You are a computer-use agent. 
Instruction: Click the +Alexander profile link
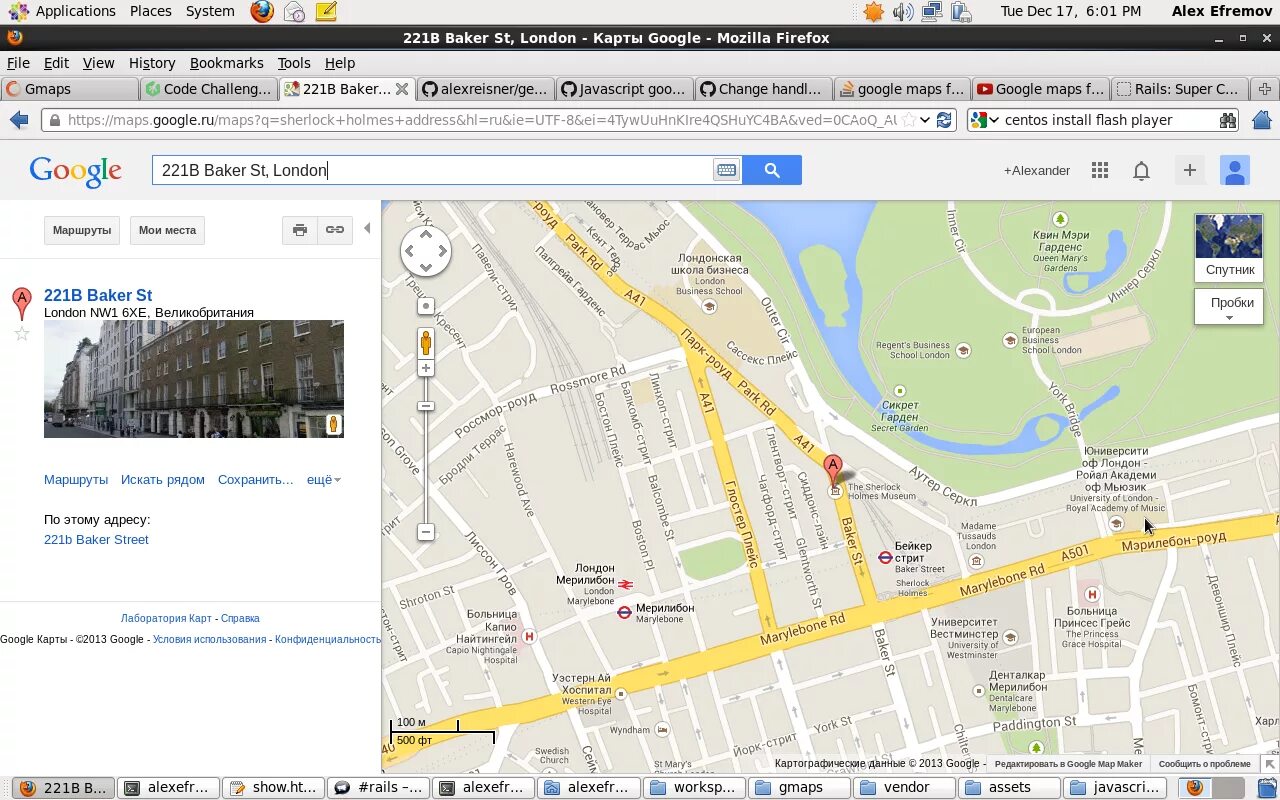coord(1037,170)
